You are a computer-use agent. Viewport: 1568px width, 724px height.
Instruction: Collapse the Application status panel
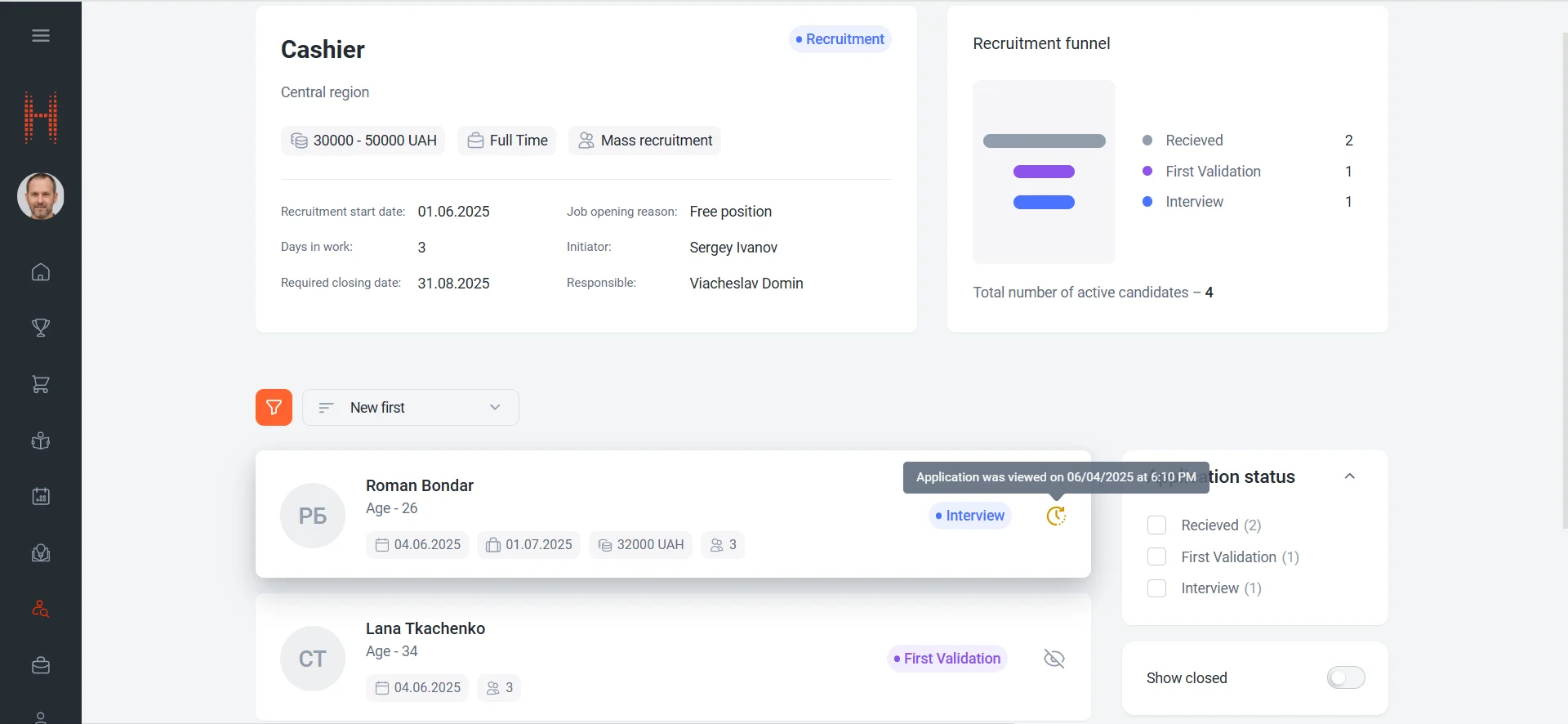pos(1349,476)
